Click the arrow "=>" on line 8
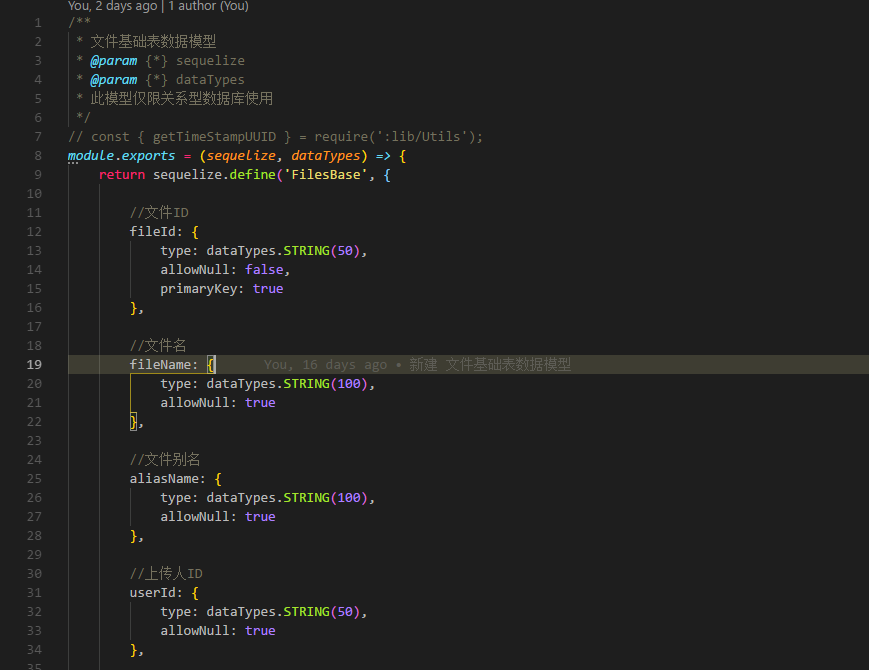The image size is (869, 670). [x=380, y=155]
